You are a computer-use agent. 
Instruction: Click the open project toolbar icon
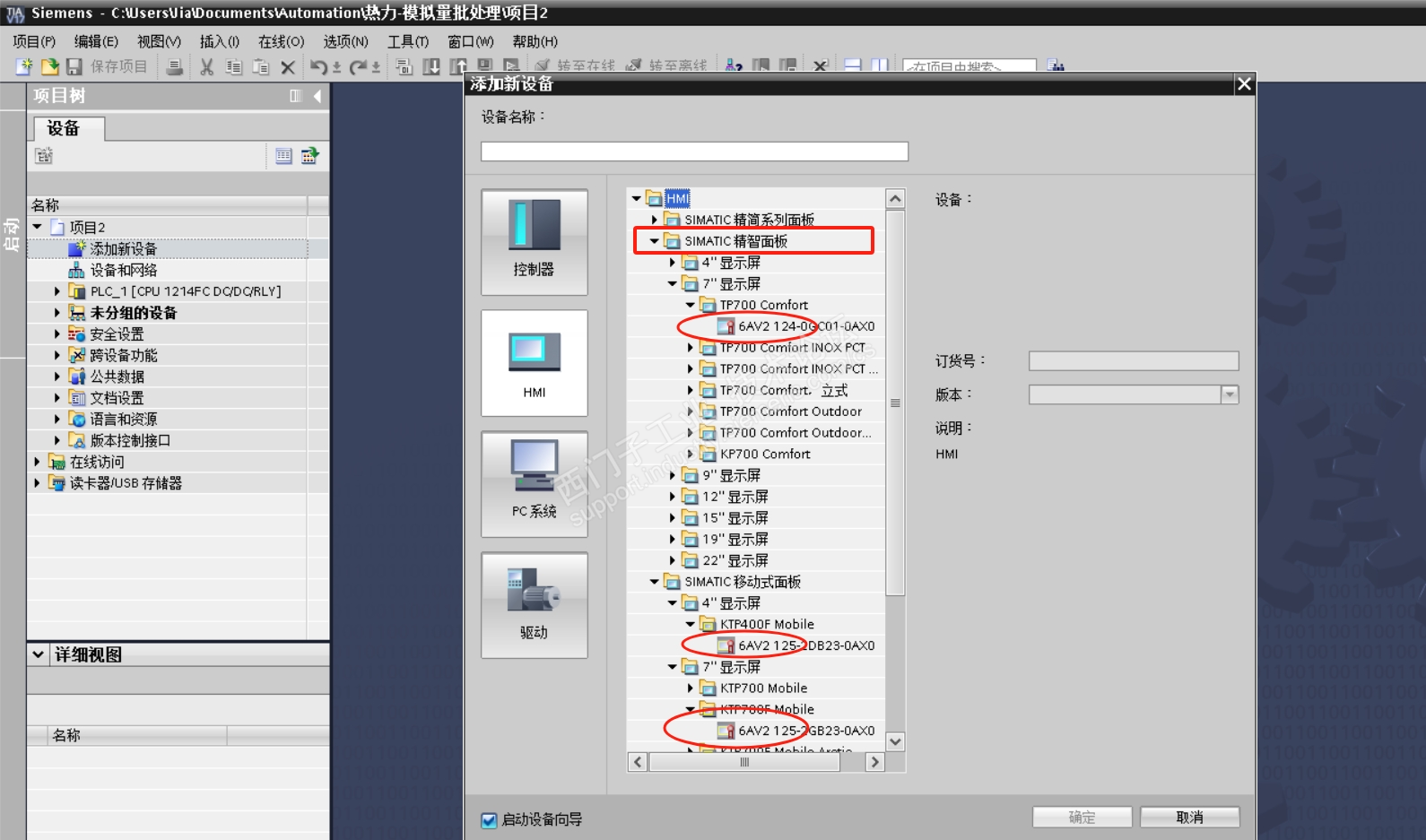(x=50, y=66)
